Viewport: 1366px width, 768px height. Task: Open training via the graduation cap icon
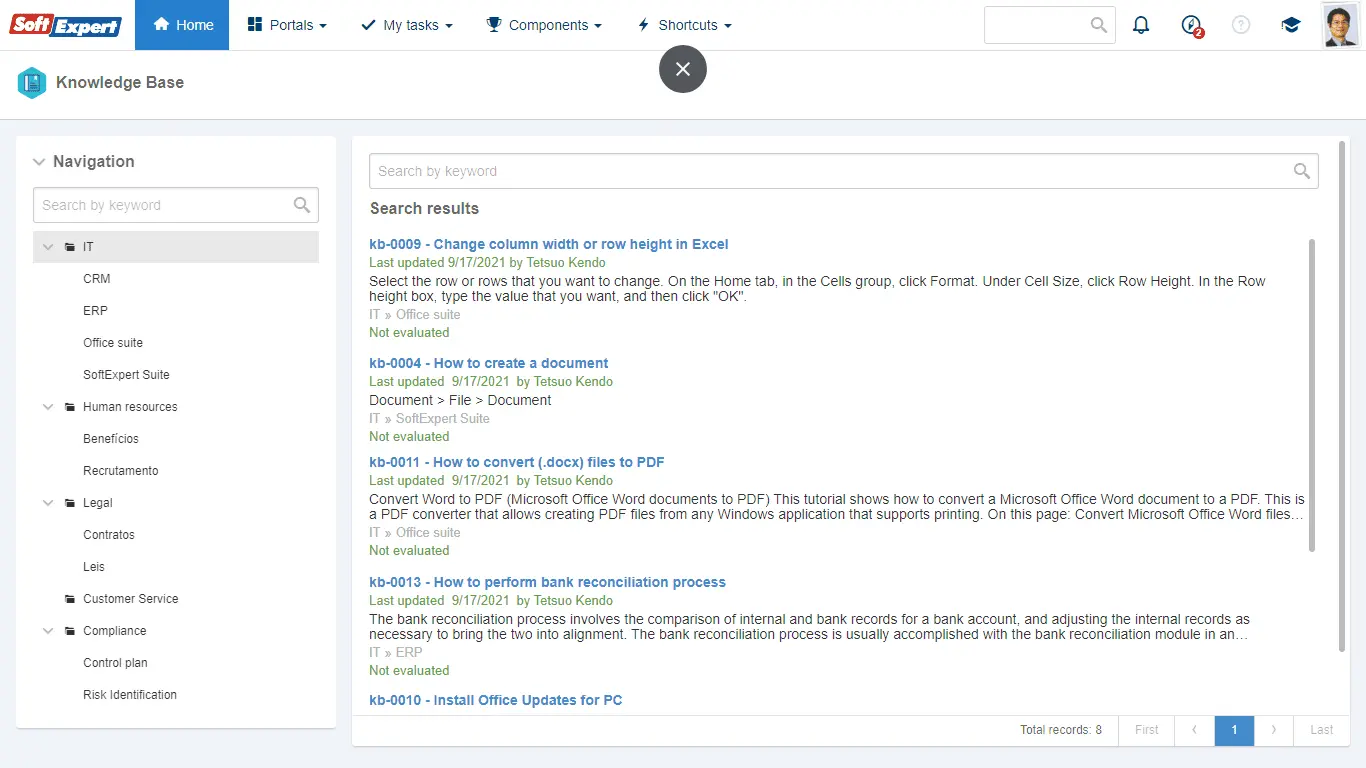tap(1291, 24)
